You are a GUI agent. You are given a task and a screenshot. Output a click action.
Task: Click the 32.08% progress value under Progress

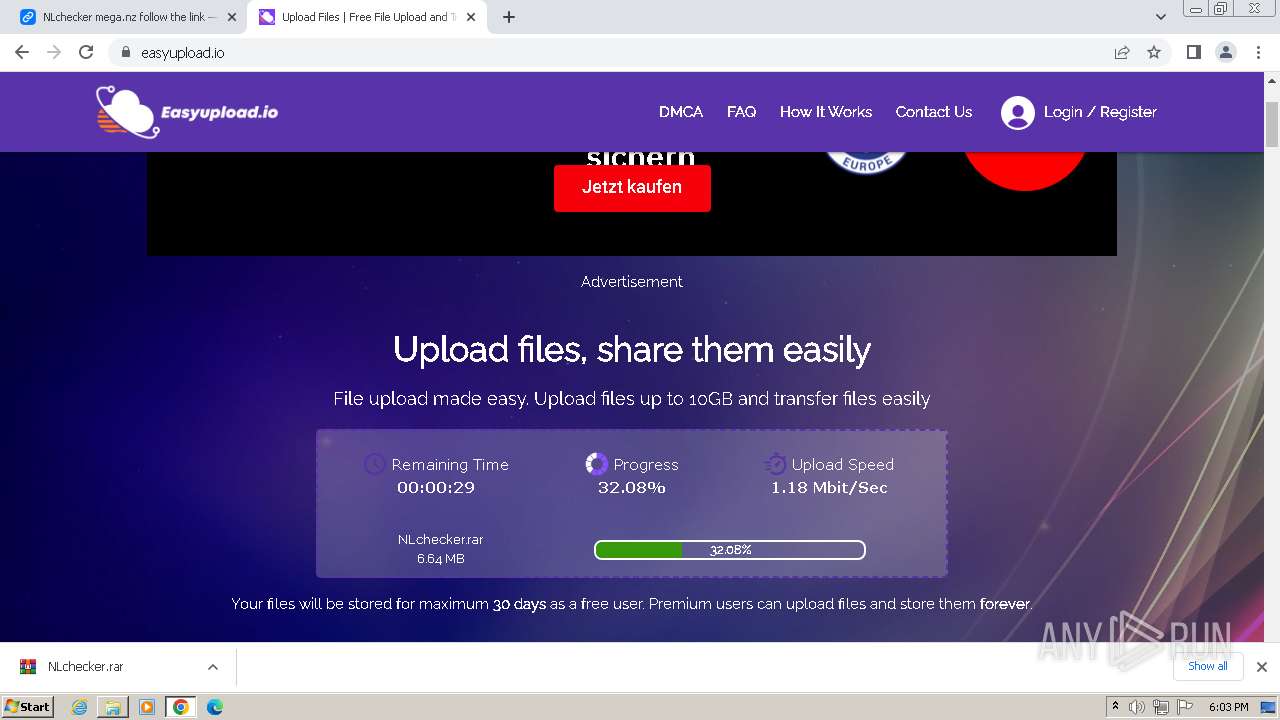632,488
